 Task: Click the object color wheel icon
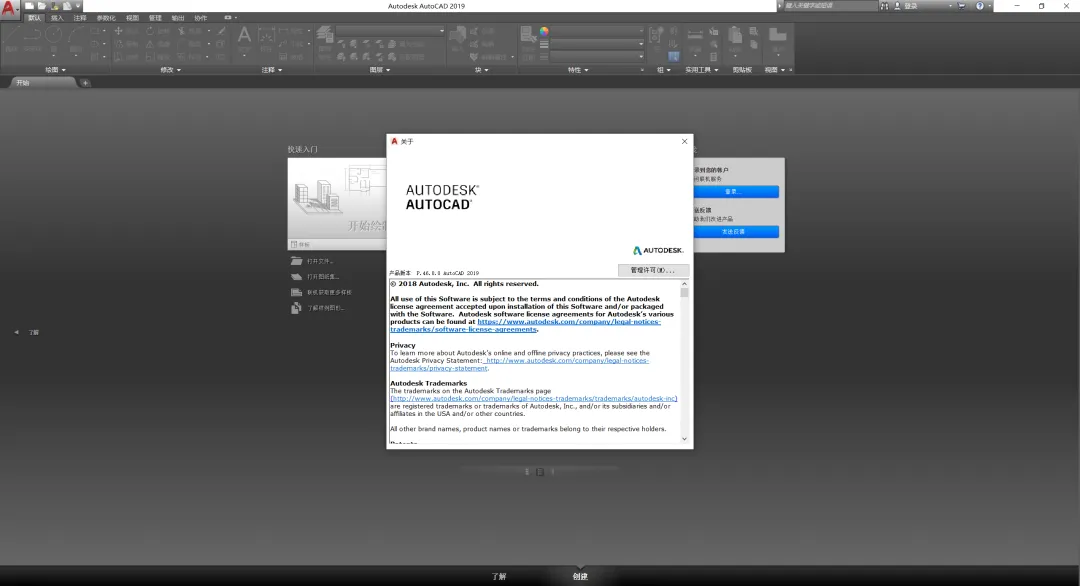tap(544, 31)
